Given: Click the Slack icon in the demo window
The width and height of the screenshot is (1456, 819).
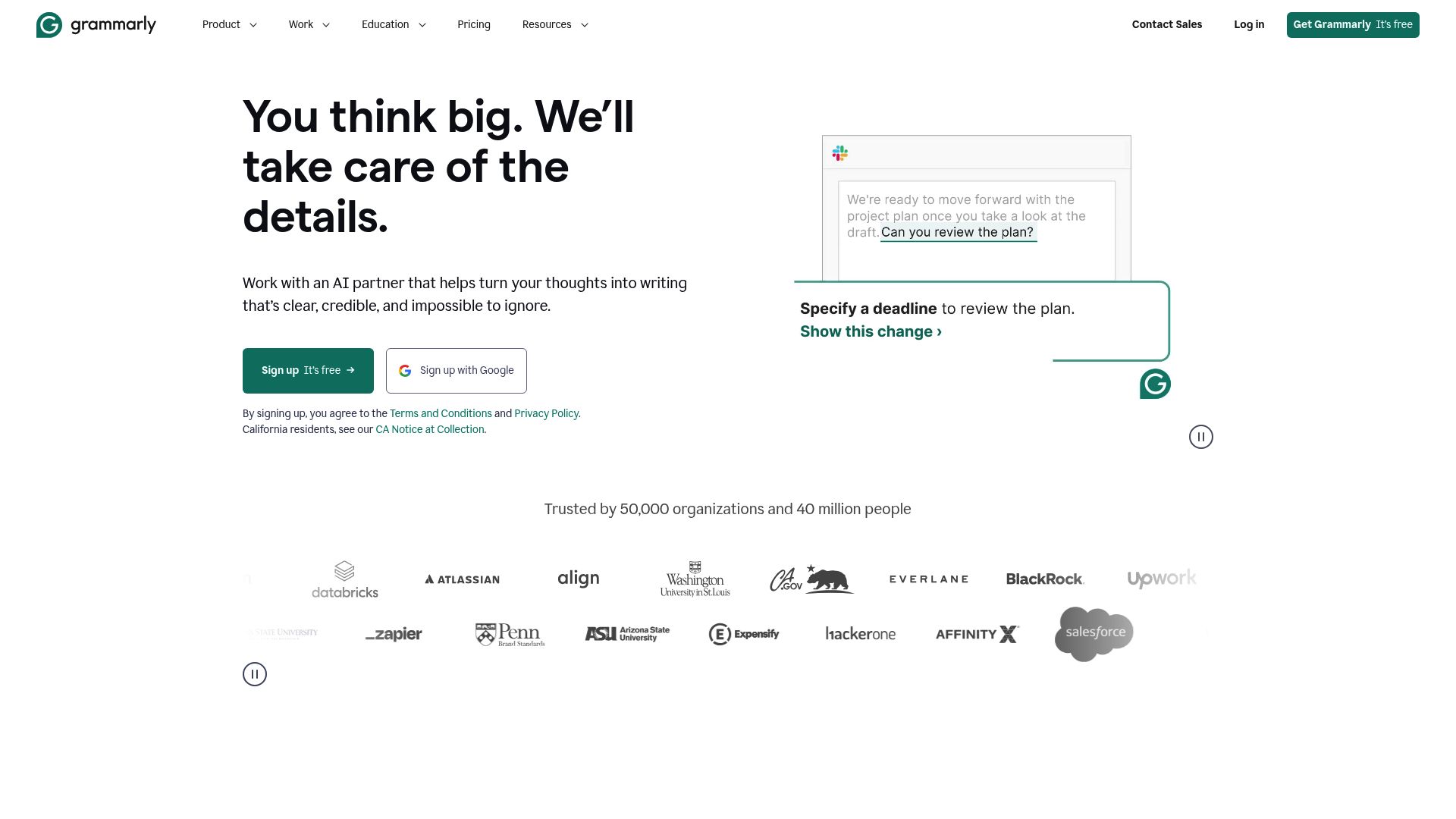Looking at the screenshot, I should (x=839, y=153).
